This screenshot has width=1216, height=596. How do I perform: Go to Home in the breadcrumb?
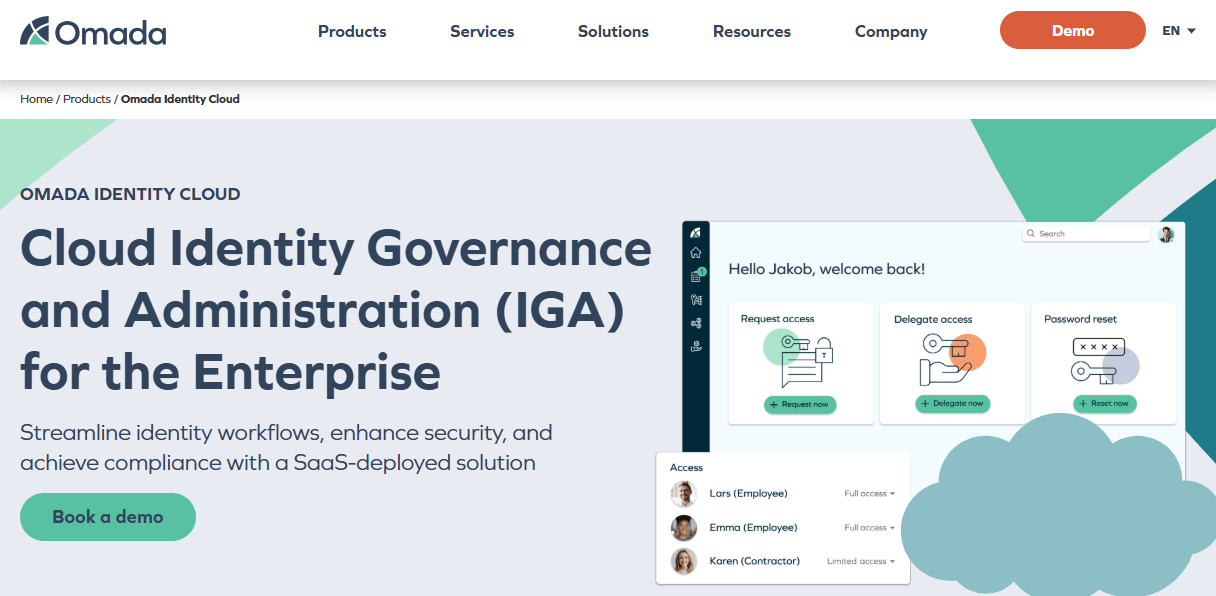coord(36,99)
